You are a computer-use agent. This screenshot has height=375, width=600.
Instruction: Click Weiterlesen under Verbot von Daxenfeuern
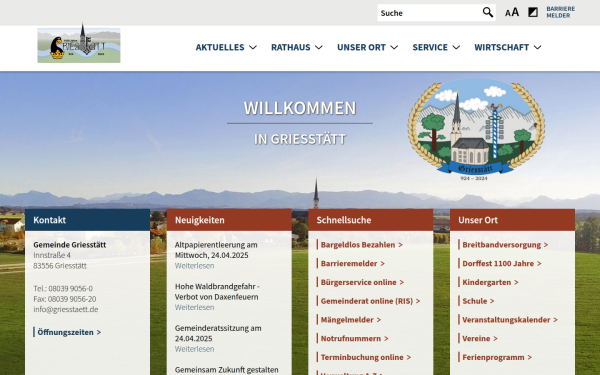click(194, 307)
